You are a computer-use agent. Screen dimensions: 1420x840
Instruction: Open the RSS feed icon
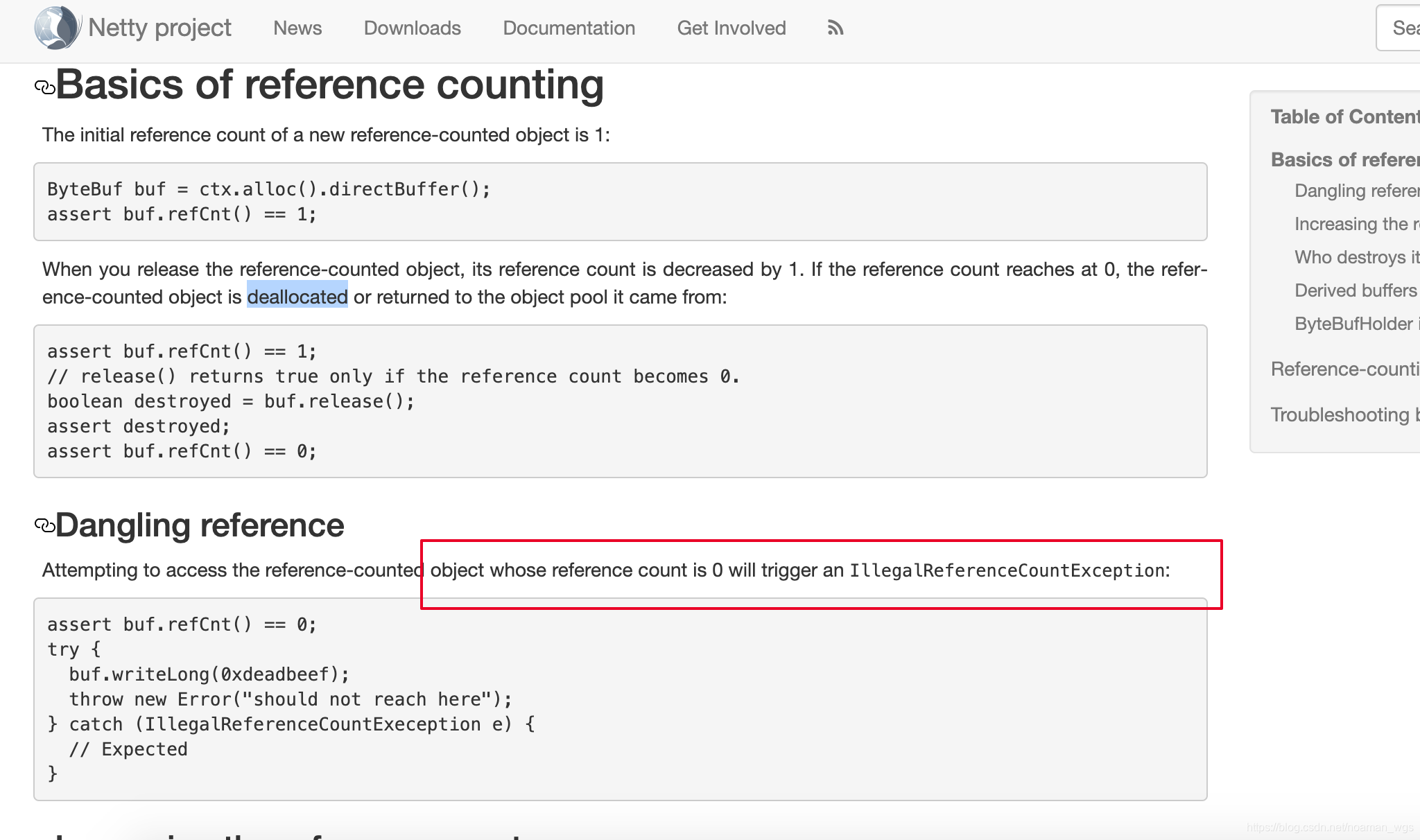click(x=835, y=28)
